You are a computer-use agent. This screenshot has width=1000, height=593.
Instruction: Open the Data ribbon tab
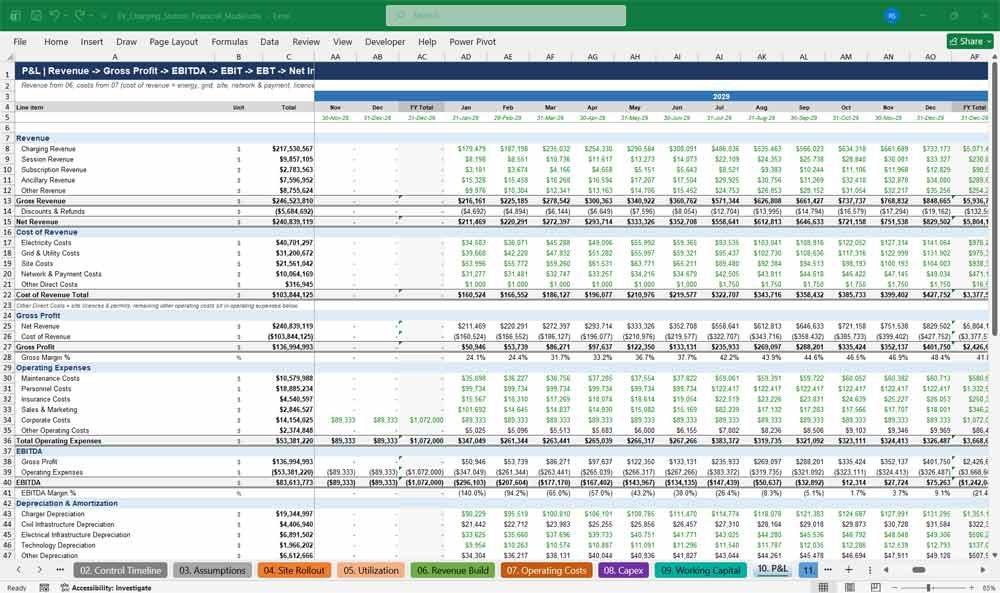269,41
